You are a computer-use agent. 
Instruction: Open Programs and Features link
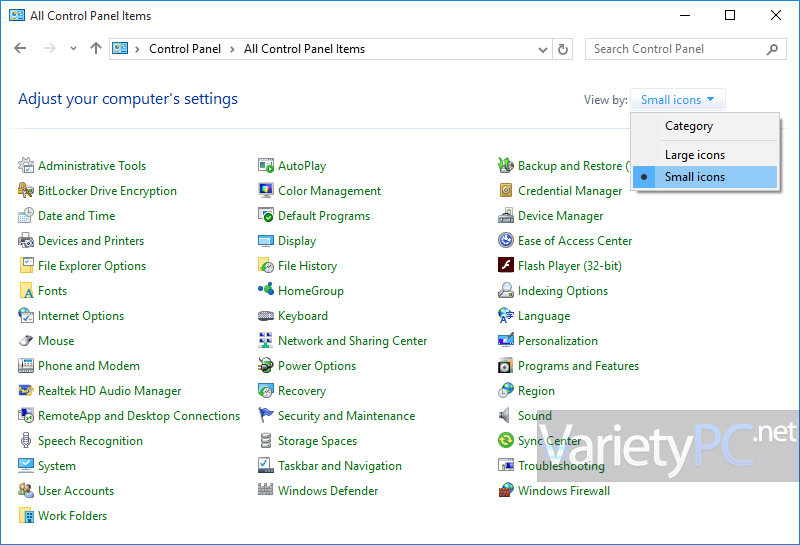578,365
